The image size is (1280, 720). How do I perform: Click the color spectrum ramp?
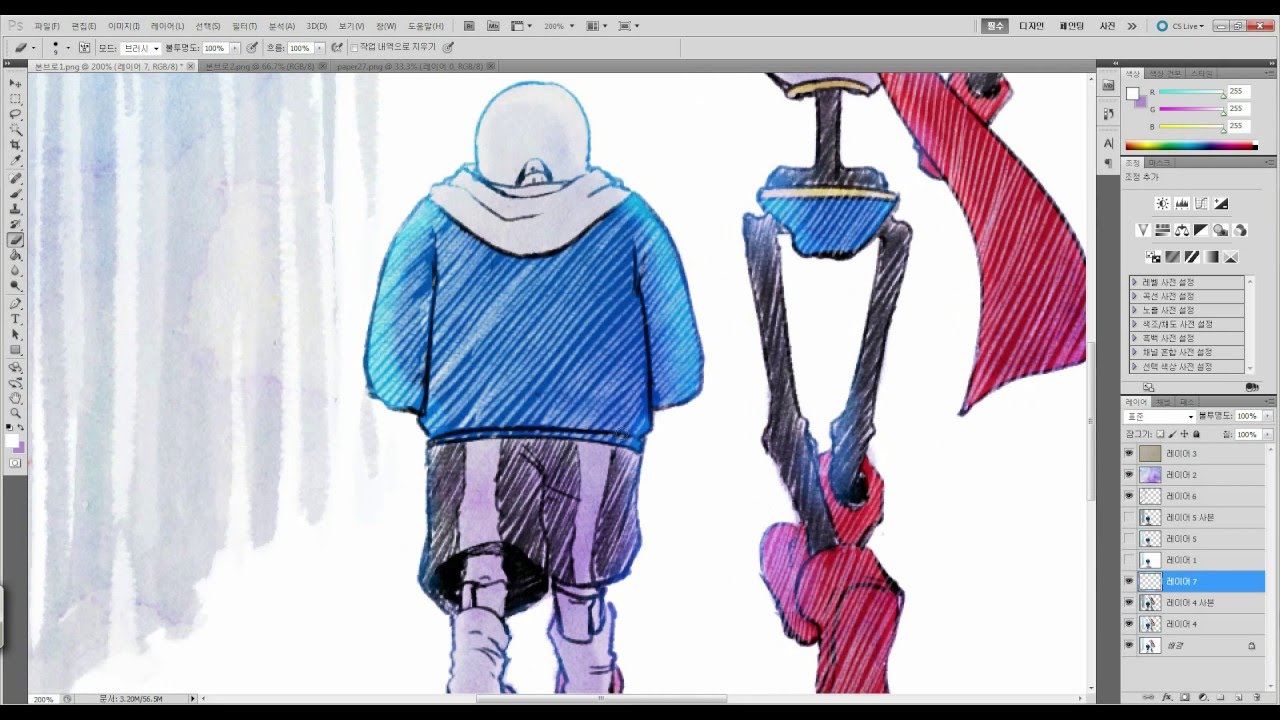click(x=1191, y=146)
